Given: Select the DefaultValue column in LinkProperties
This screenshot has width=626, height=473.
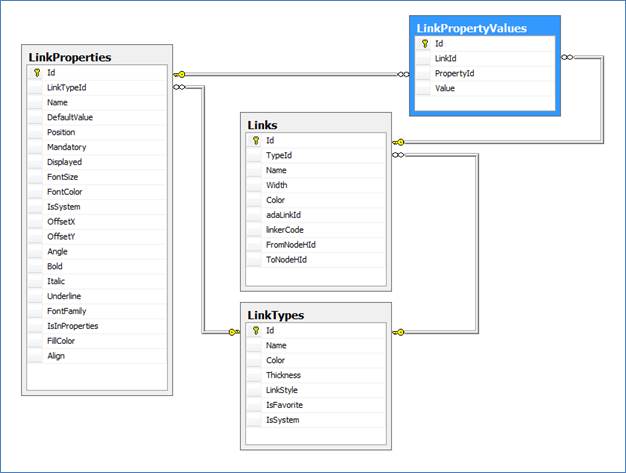Looking at the screenshot, I should pyautogui.click(x=71, y=117).
